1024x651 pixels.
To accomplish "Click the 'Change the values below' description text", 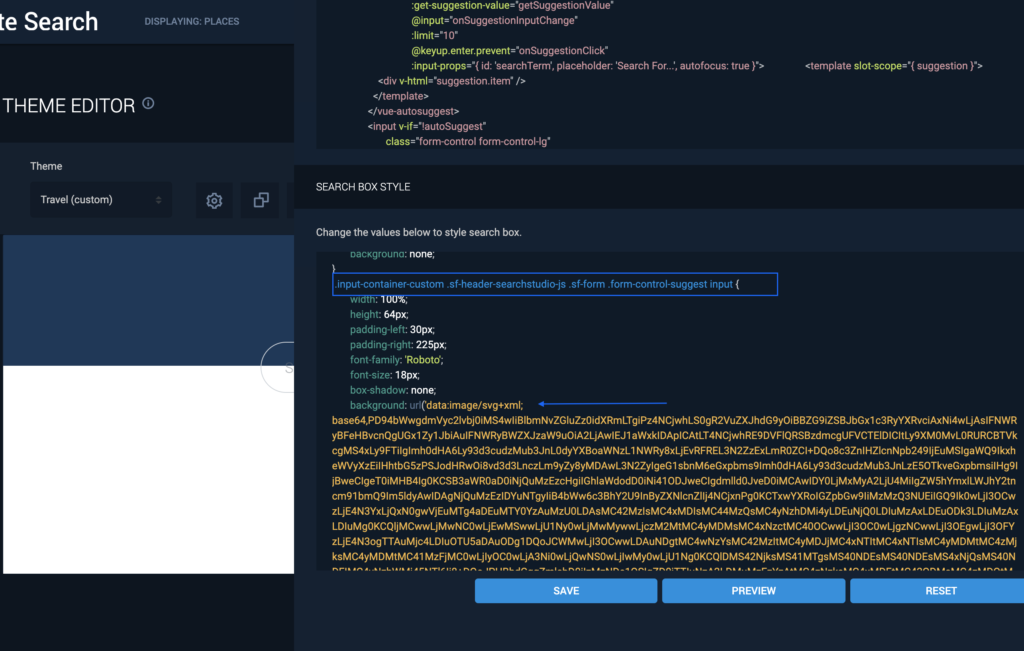I will (419, 232).
